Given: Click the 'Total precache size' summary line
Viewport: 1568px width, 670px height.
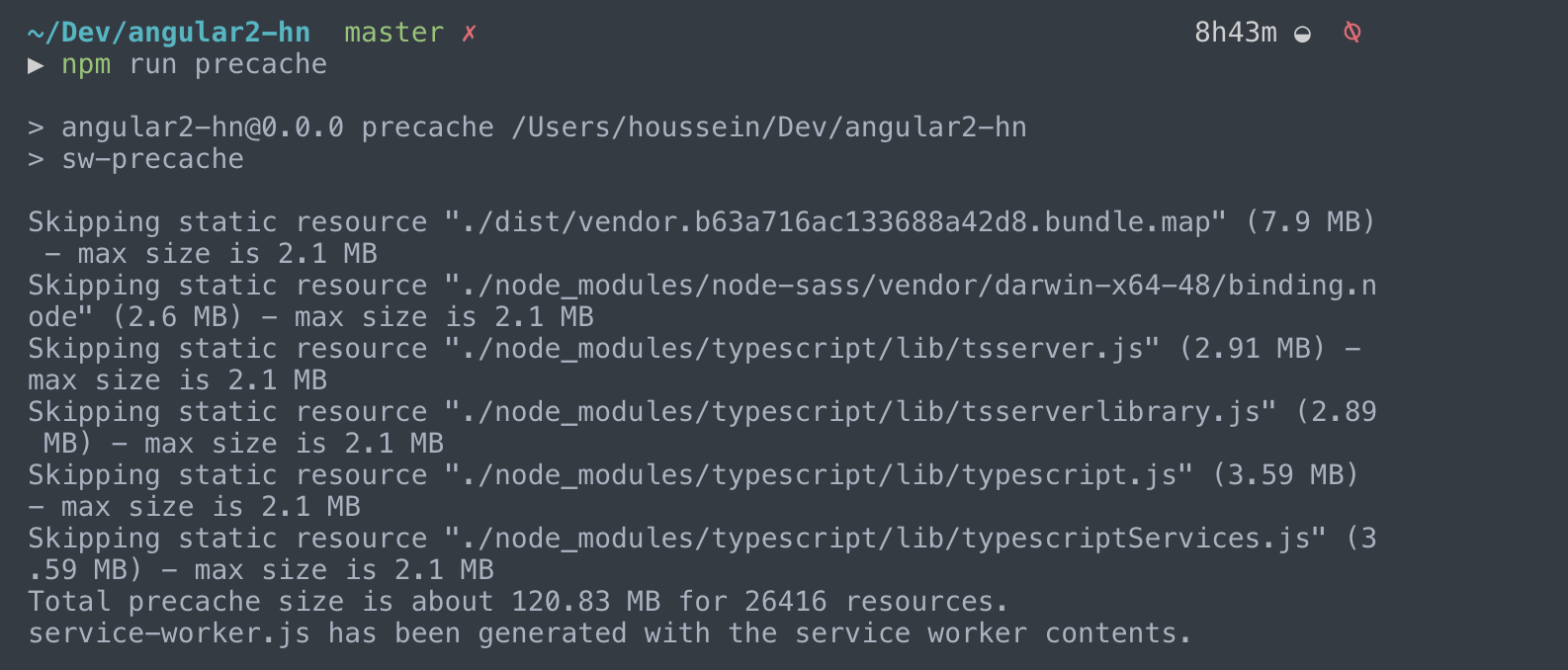Looking at the screenshot, I should click(518, 602).
